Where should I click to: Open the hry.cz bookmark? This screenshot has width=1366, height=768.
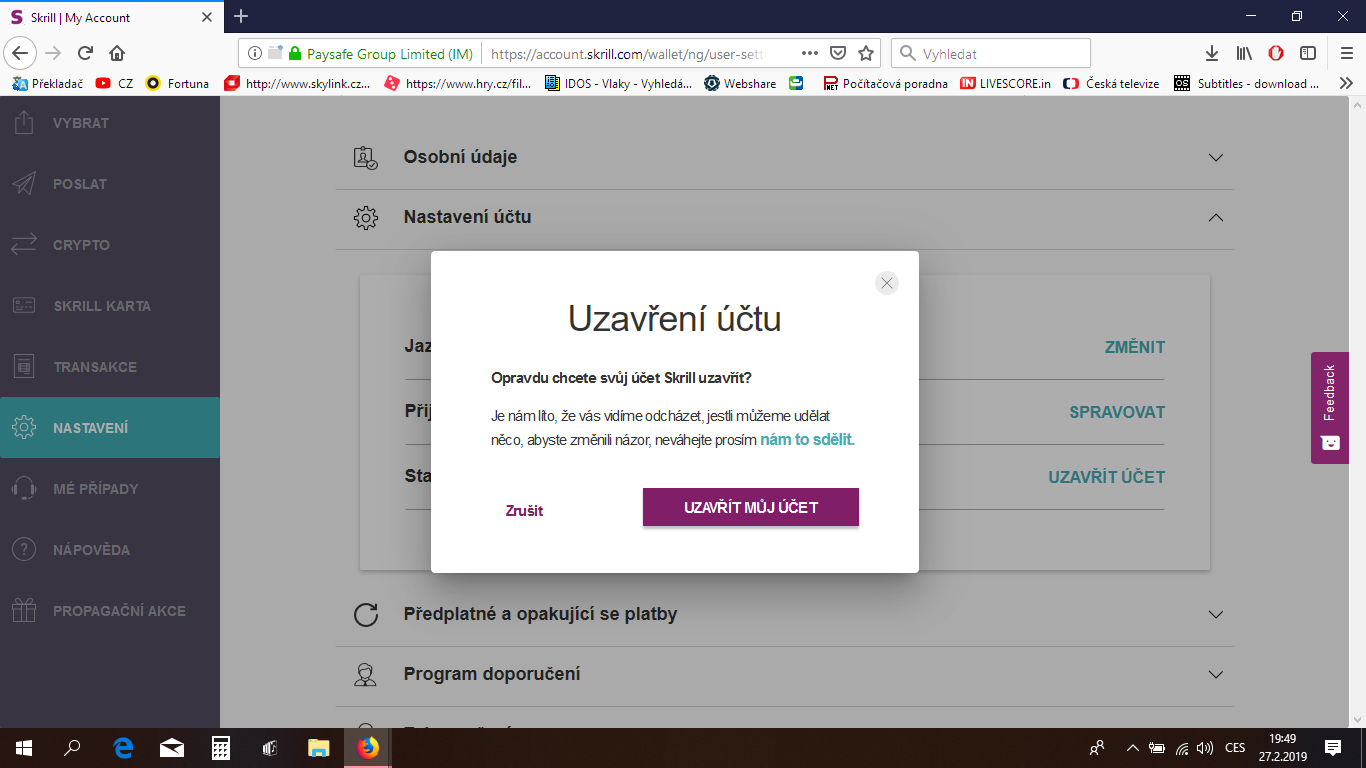click(459, 84)
